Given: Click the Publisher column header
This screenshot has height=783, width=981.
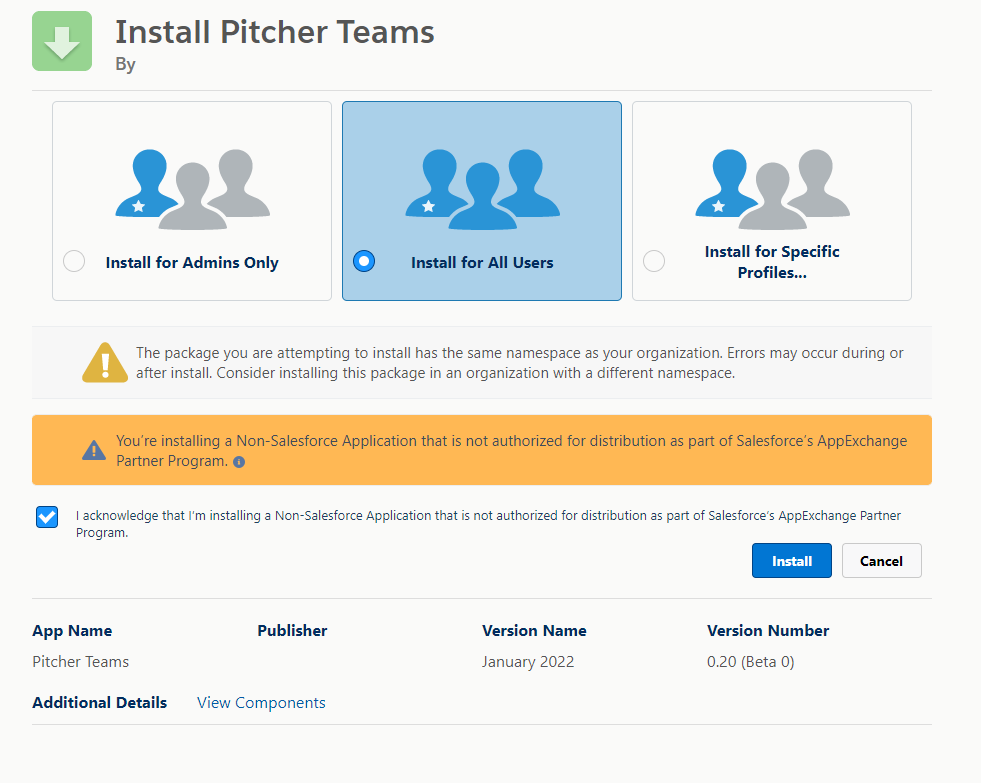Looking at the screenshot, I should click(291, 630).
